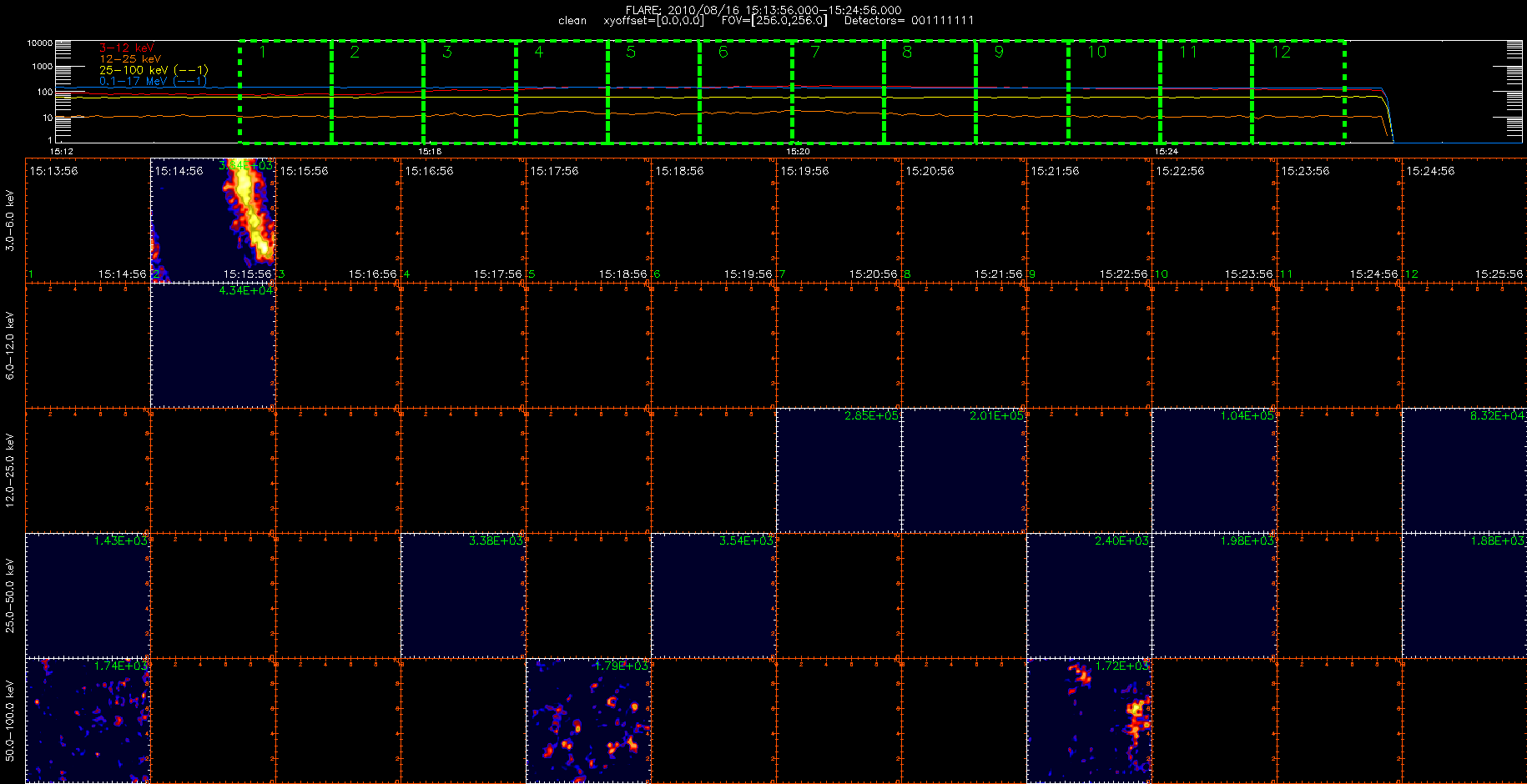This screenshot has width=1527, height=784.
Task: Open the 25.0-50.0 keV panel labeled 3.54E+03
Action: coord(713,596)
